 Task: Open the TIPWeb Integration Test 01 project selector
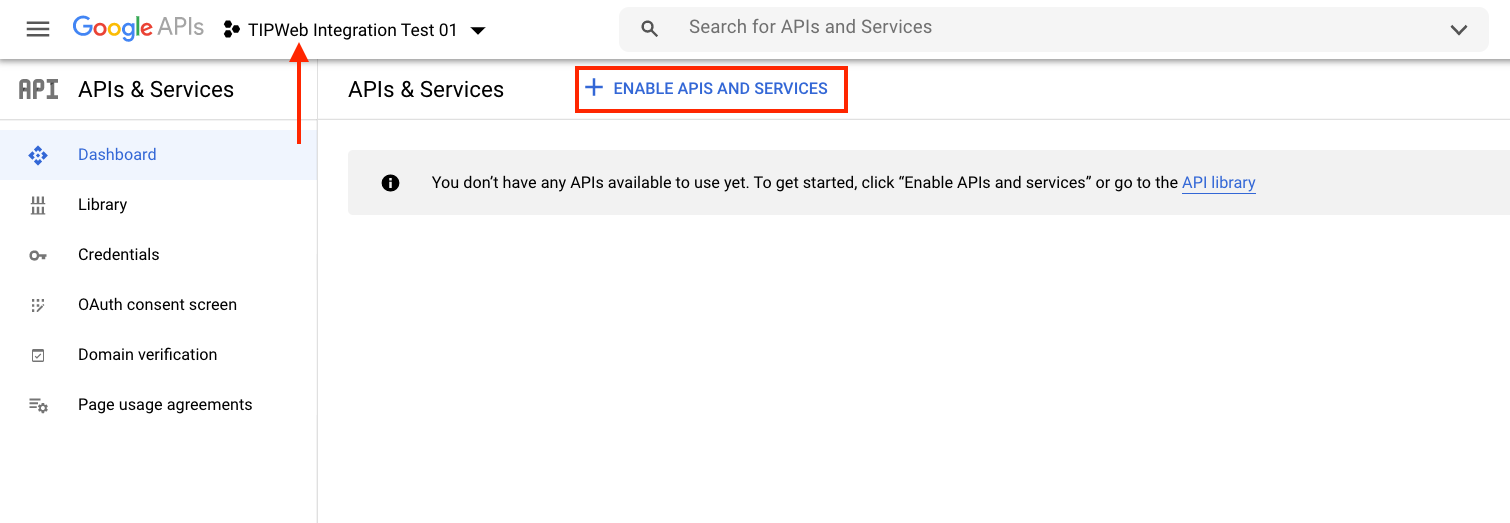click(354, 30)
